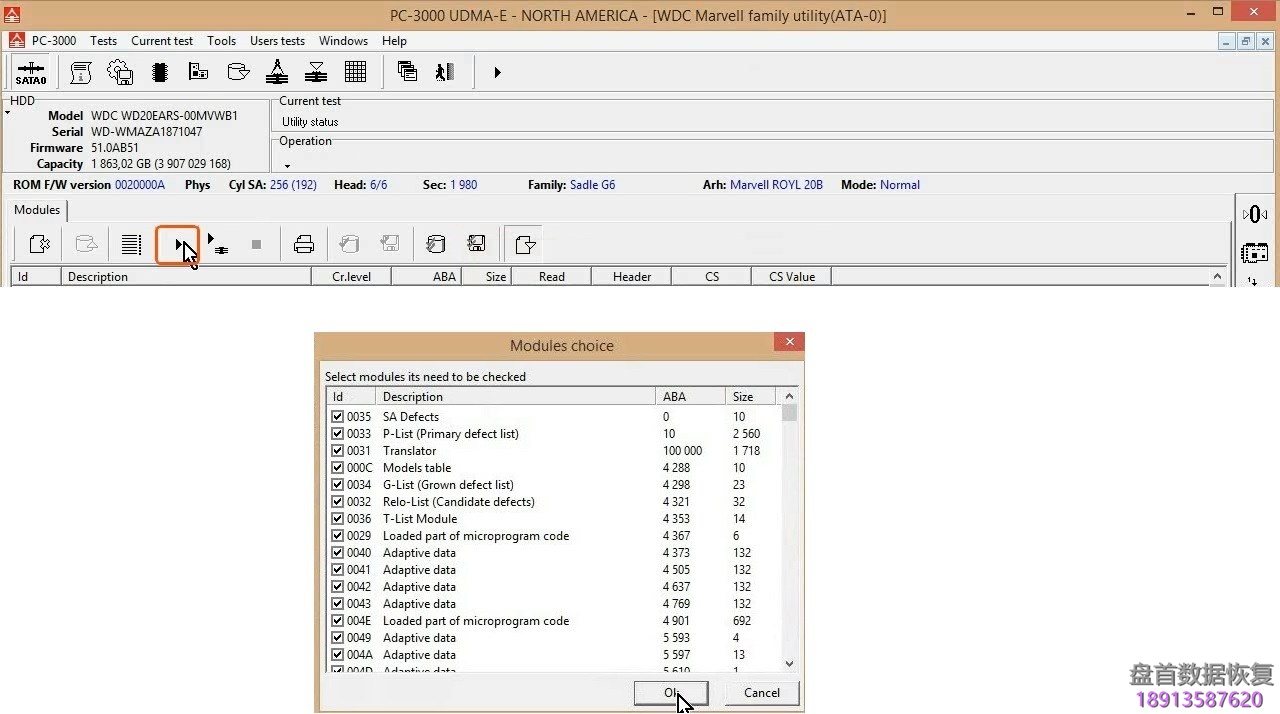Uncheck the 0035 SA Defects module
1280x714 pixels.
click(337, 417)
